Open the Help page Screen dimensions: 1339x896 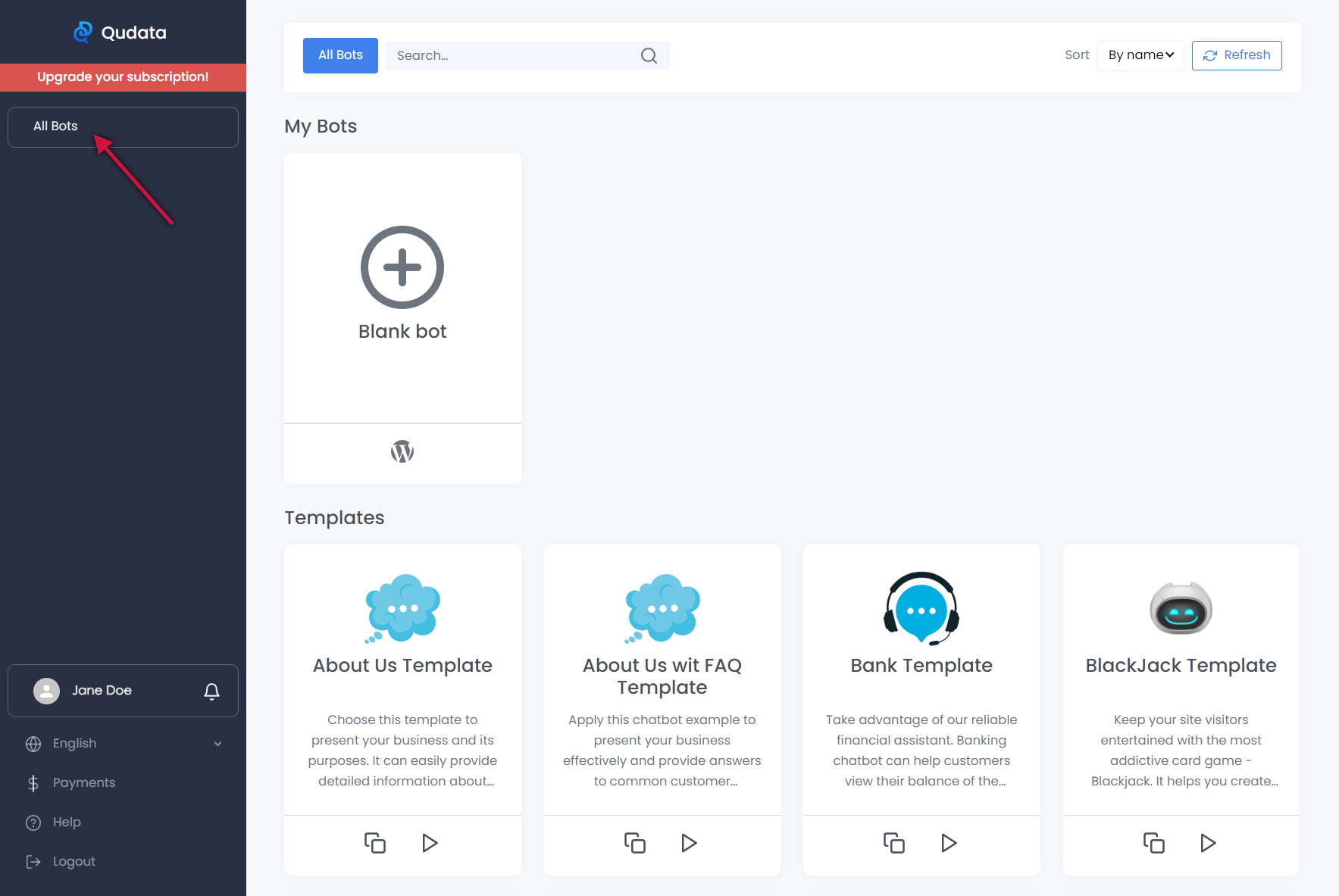pos(66,823)
